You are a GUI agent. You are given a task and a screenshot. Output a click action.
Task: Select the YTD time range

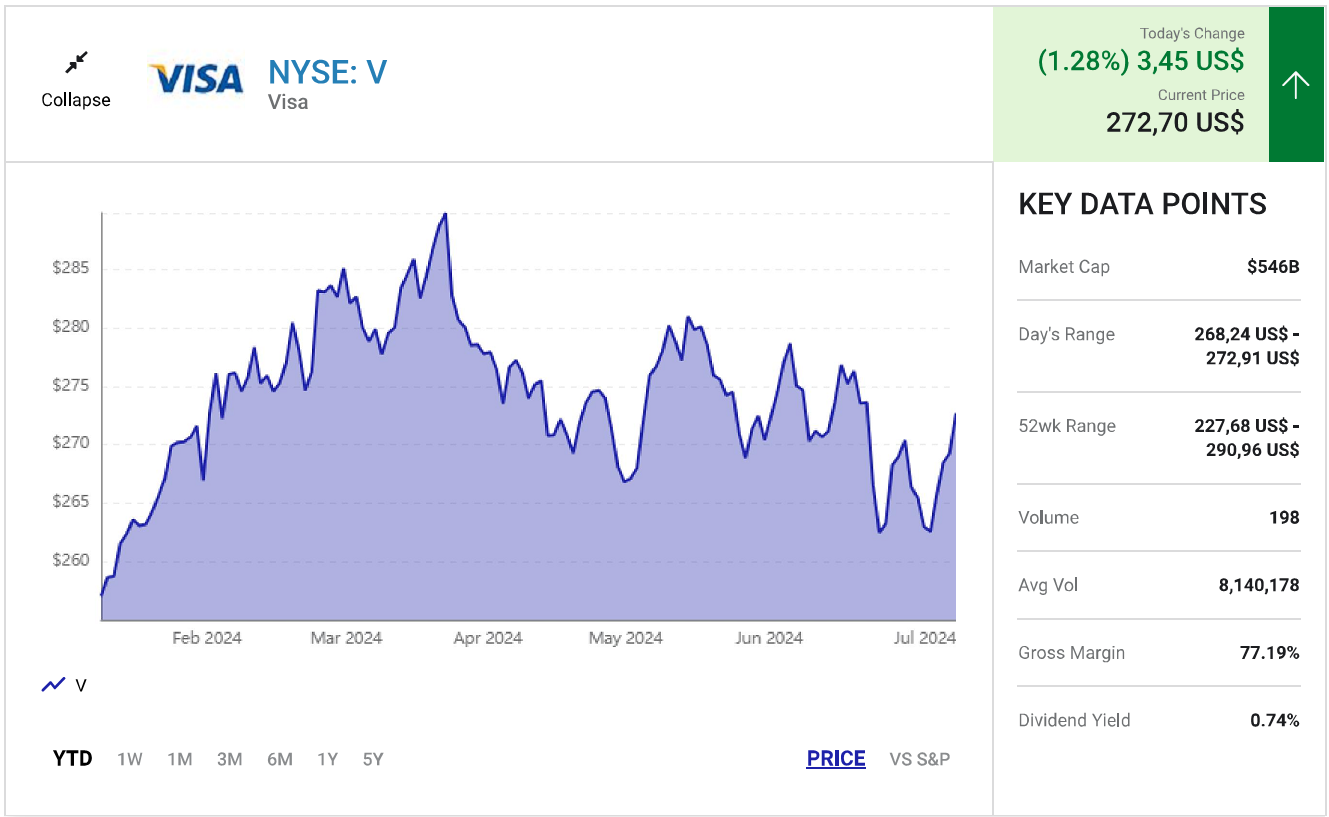(72, 759)
